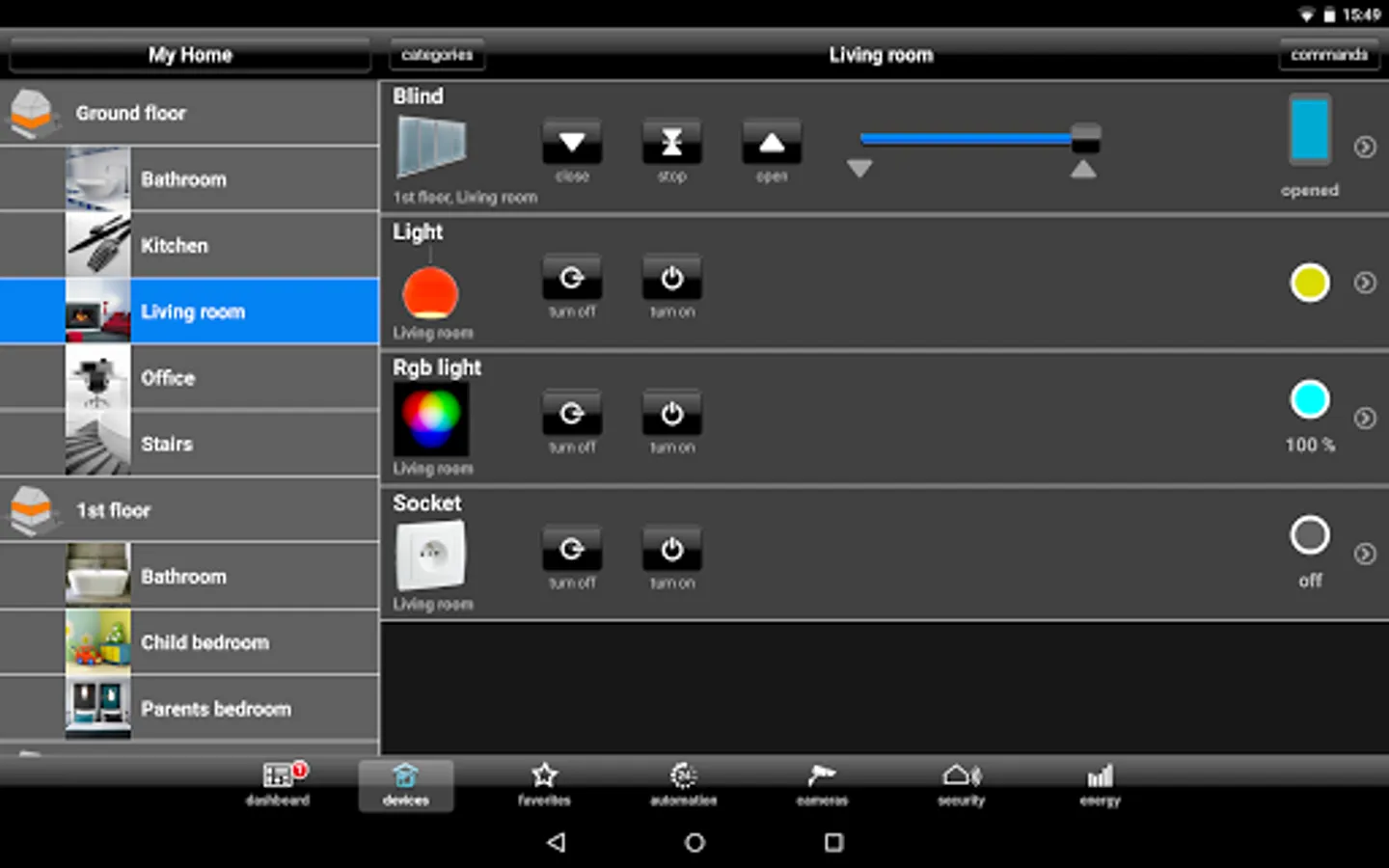
Task: Open the favorites tab
Action: point(544,784)
